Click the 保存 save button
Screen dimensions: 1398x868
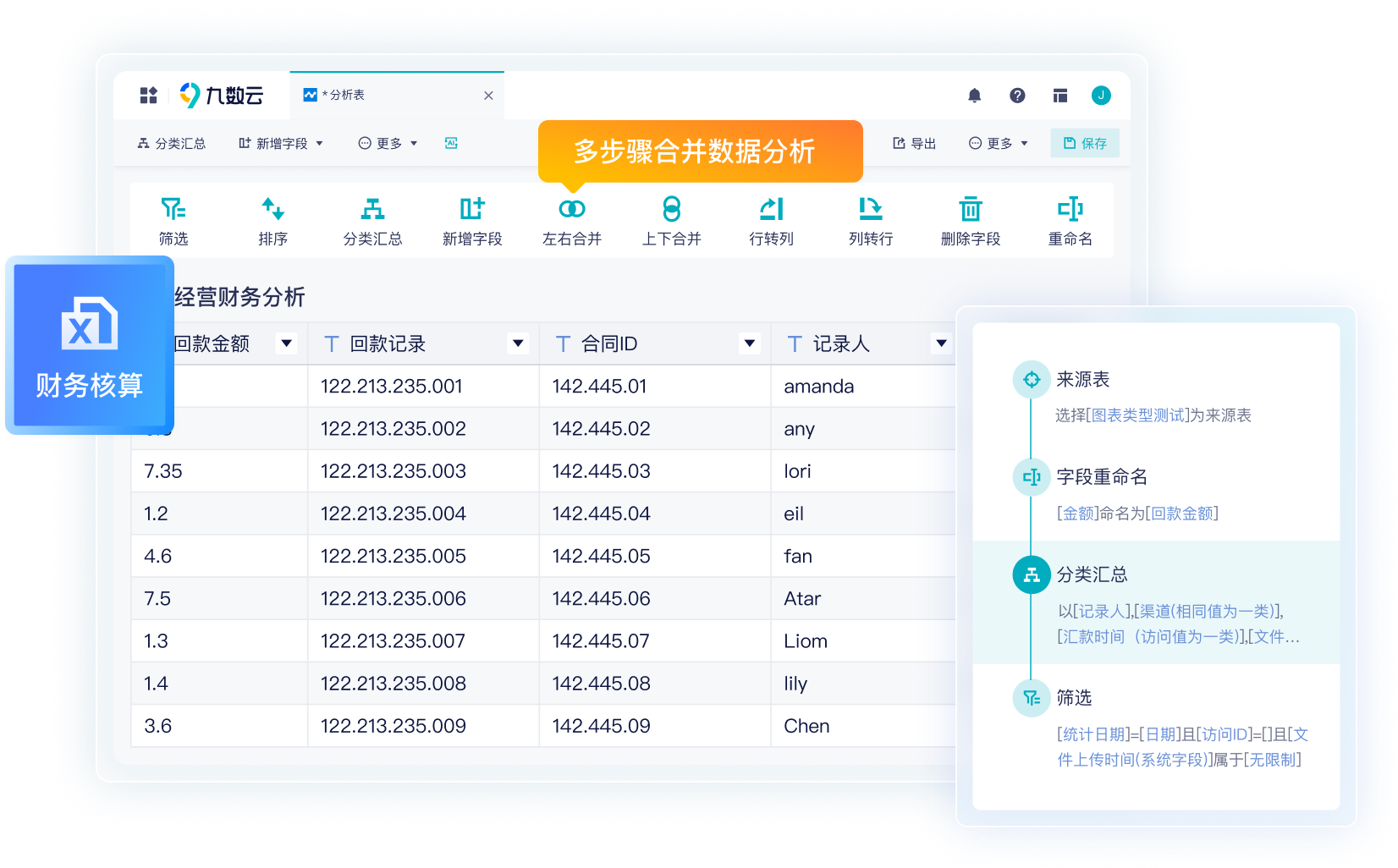(1085, 144)
